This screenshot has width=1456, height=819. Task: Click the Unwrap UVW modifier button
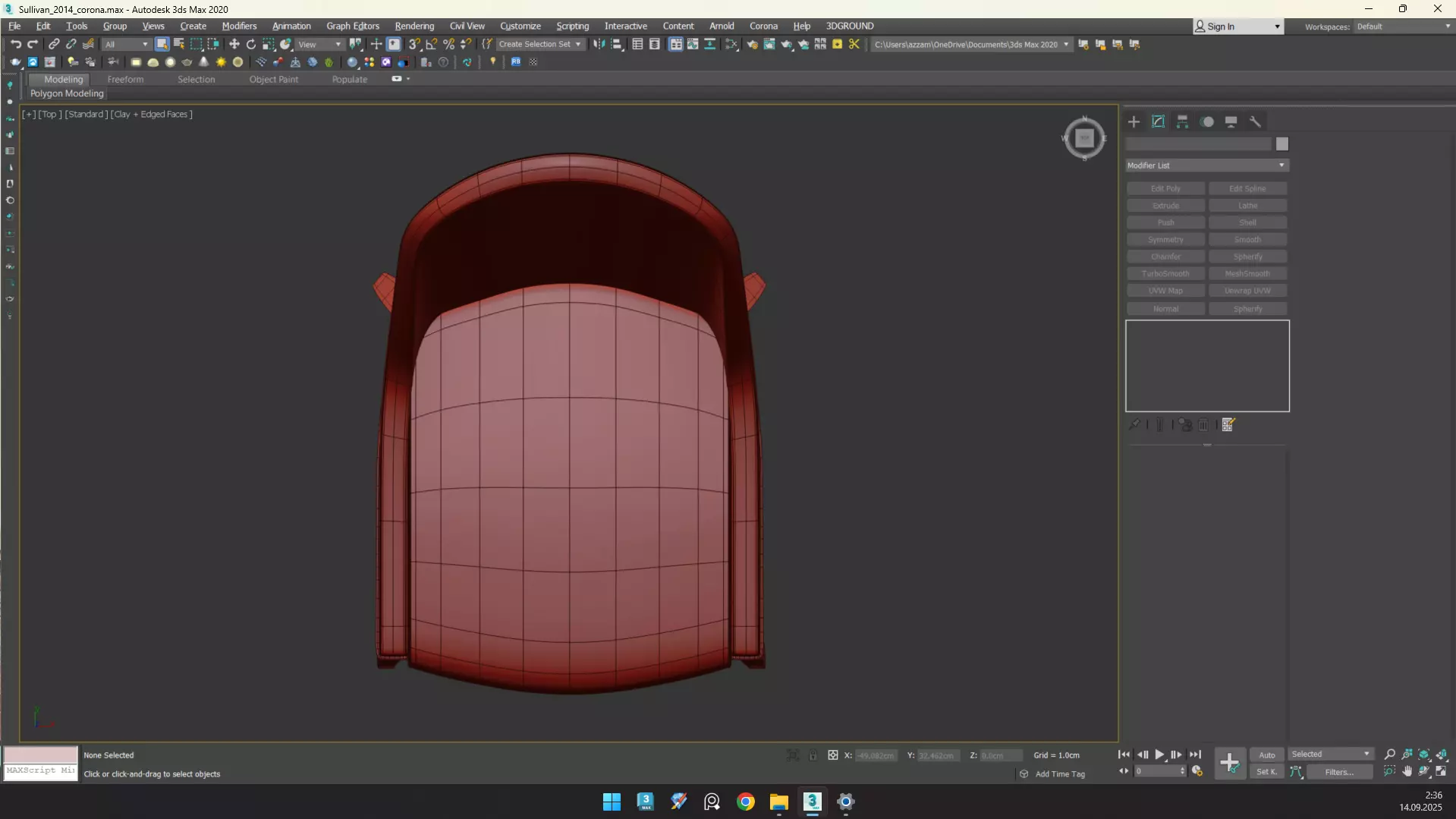(1247, 291)
